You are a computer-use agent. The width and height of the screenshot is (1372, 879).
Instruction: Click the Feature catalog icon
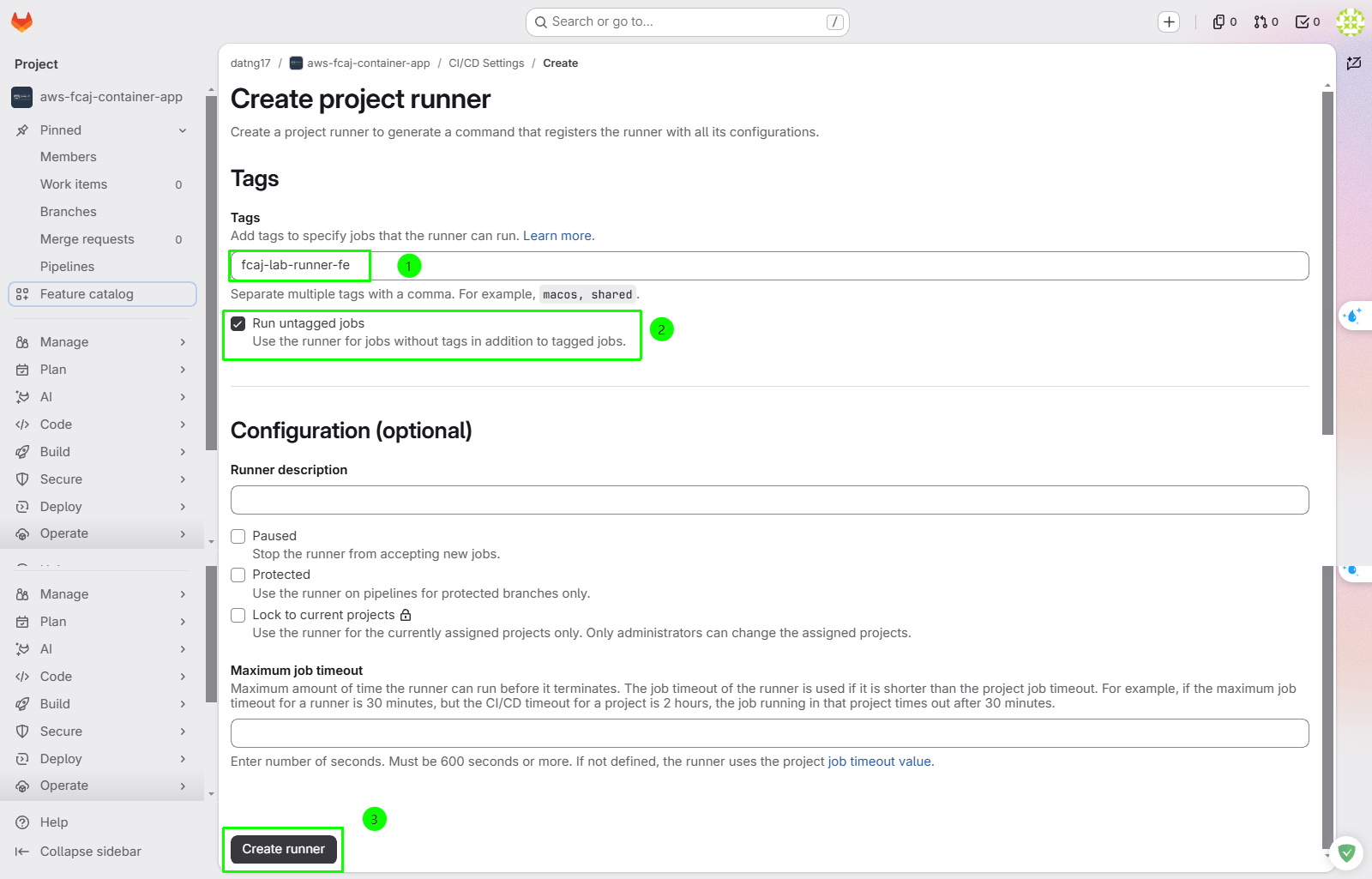click(x=22, y=294)
